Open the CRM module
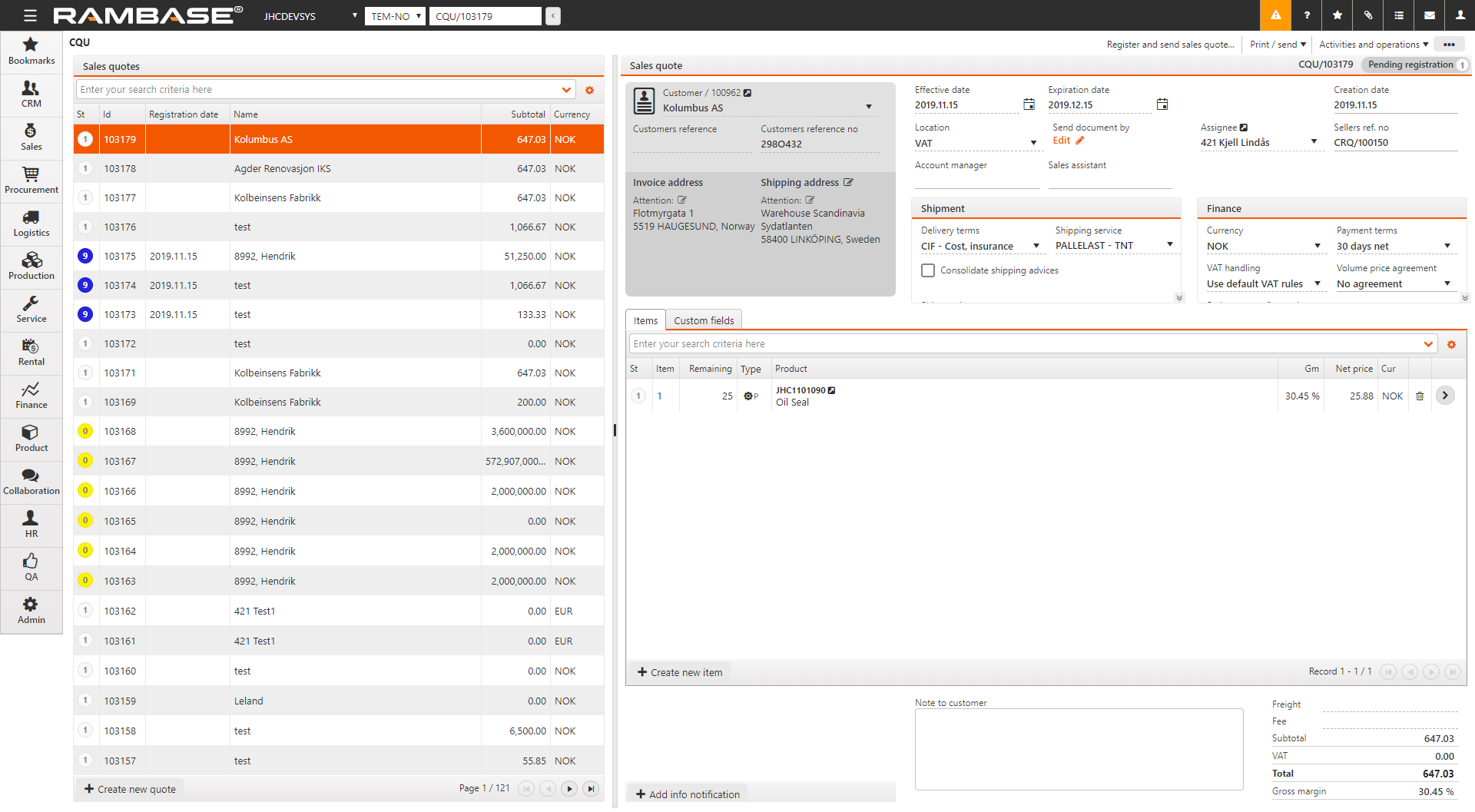The width and height of the screenshot is (1475, 812). (31, 94)
